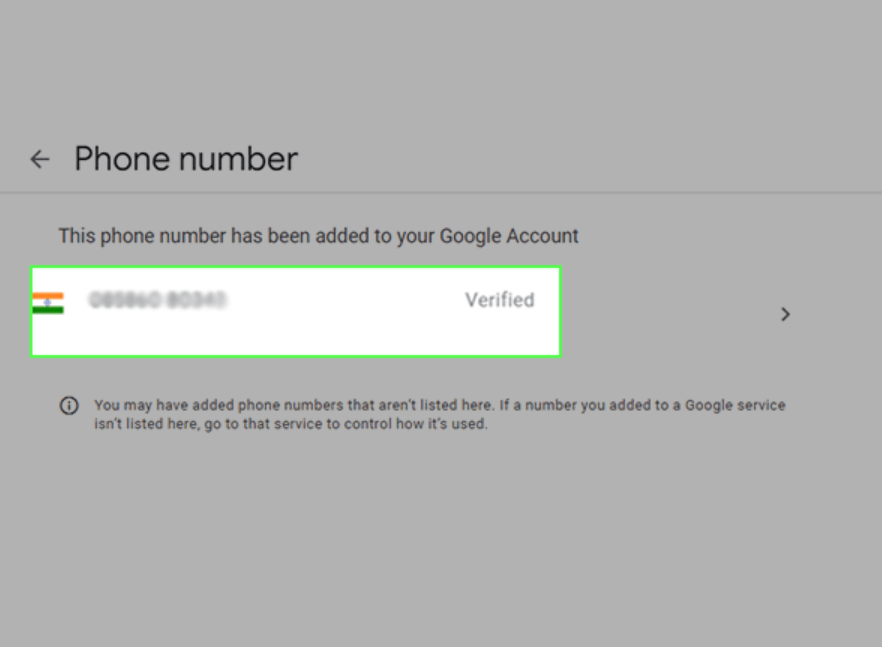Click the Verified status label
Viewport: 882px width, 647px height.
(x=499, y=300)
